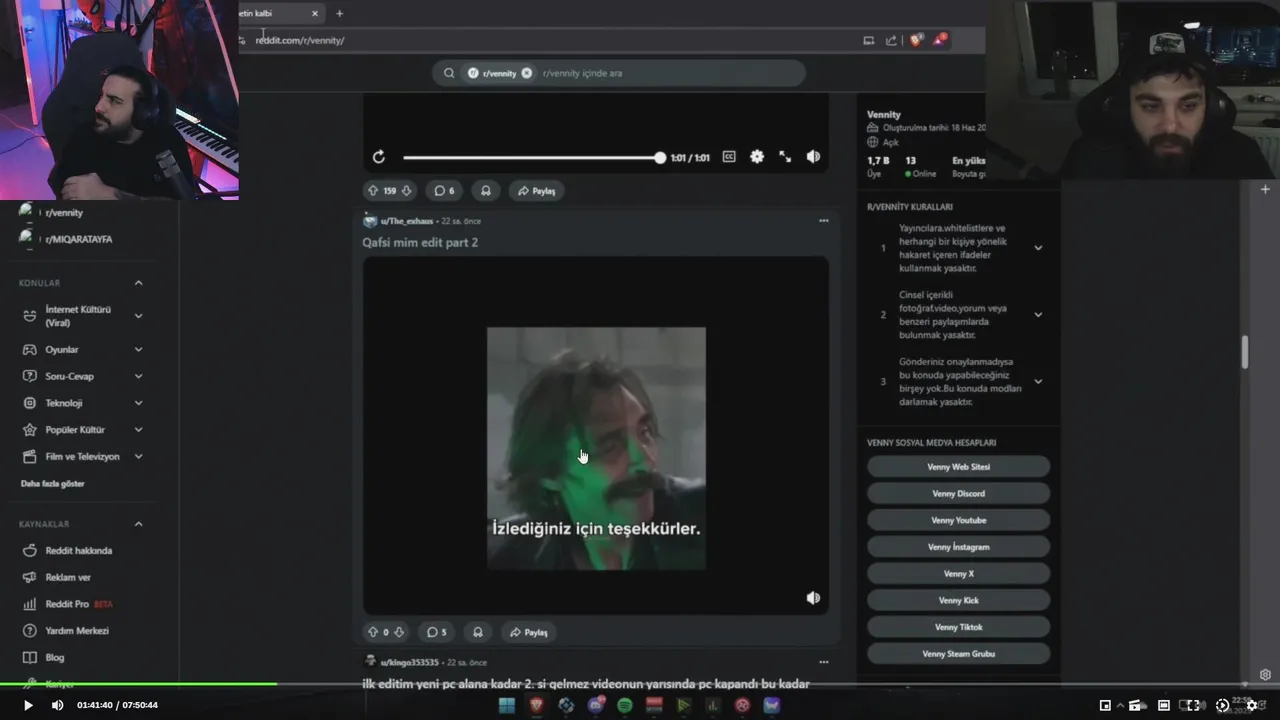The height and width of the screenshot is (720, 1280).
Task: Open the Qafsi mim edit part 2 post
Action: (x=420, y=243)
